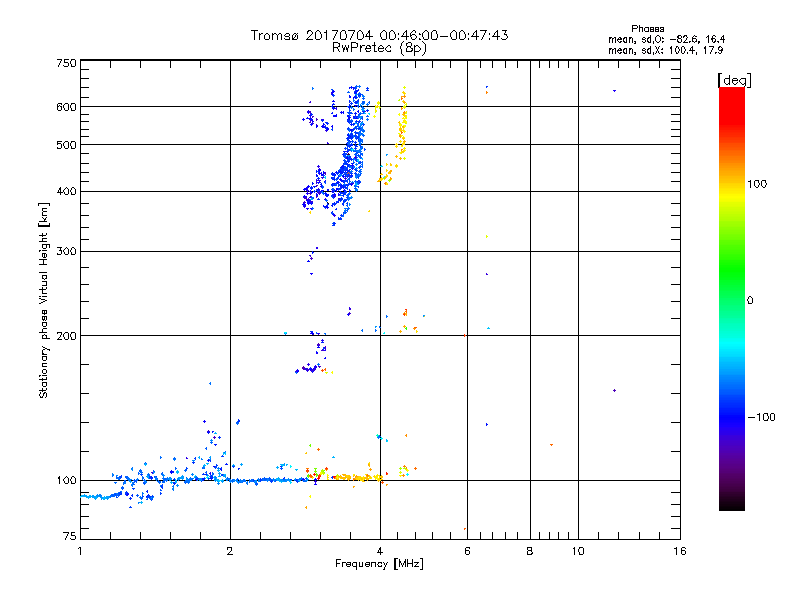Click the plot title 'Tromsø 20170704 00:46:00-00:47:43'

click(x=379, y=35)
